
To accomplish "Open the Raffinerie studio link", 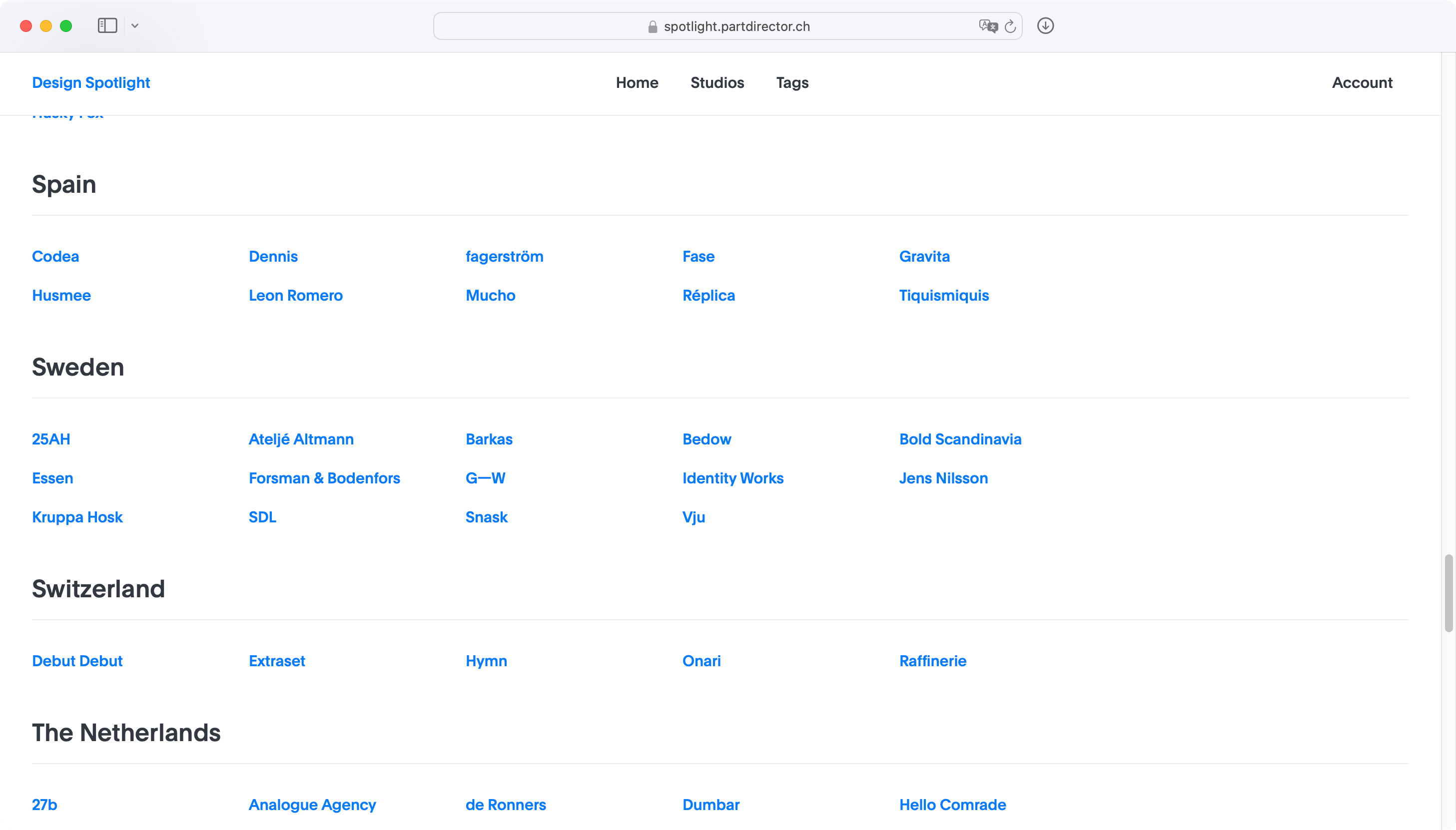I will click(x=932, y=661).
